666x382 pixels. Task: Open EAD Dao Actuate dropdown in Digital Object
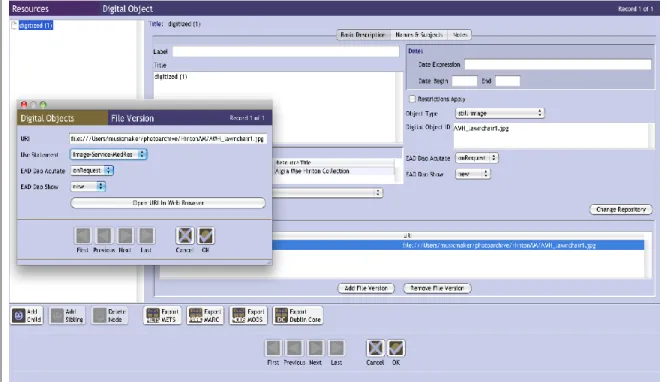click(x=477, y=158)
